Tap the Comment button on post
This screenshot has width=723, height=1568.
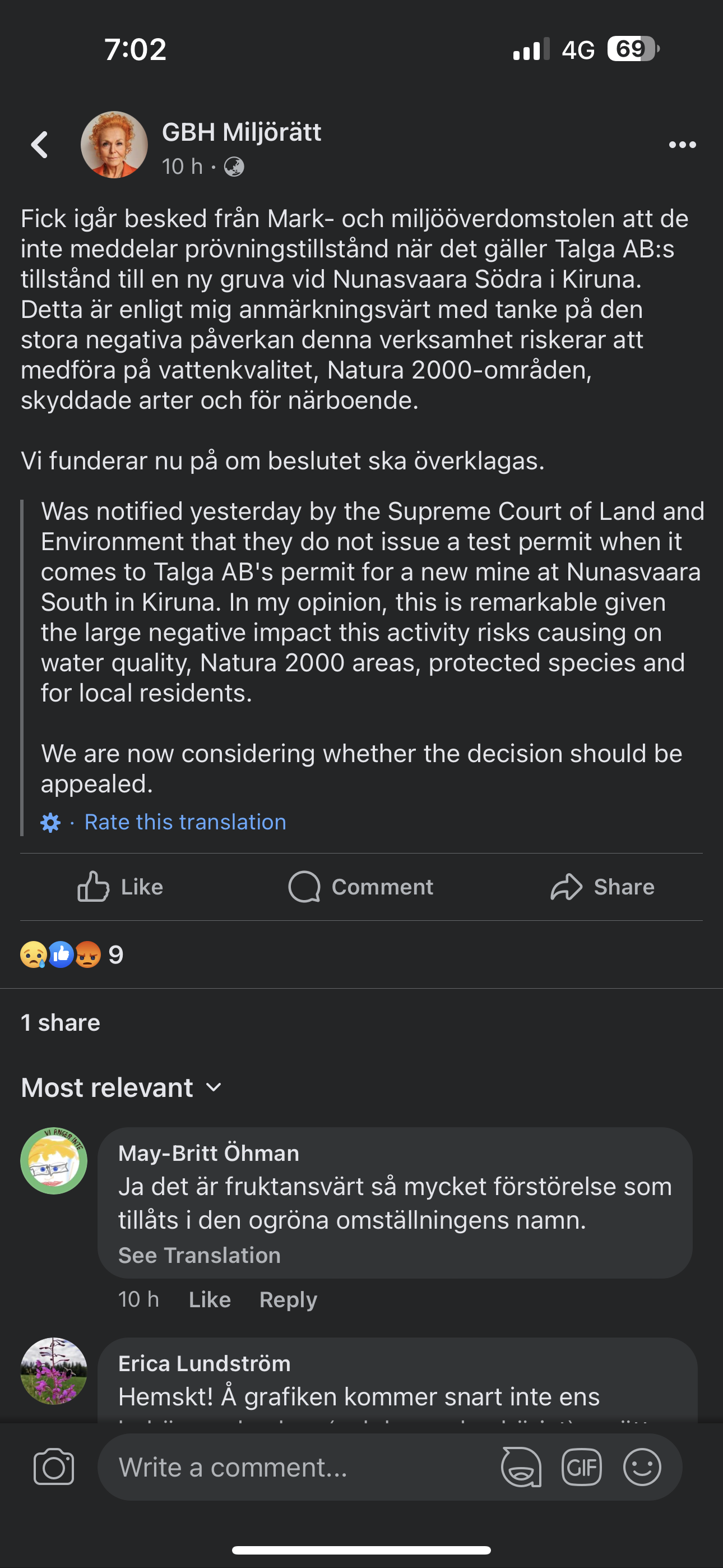pos(361,887)
